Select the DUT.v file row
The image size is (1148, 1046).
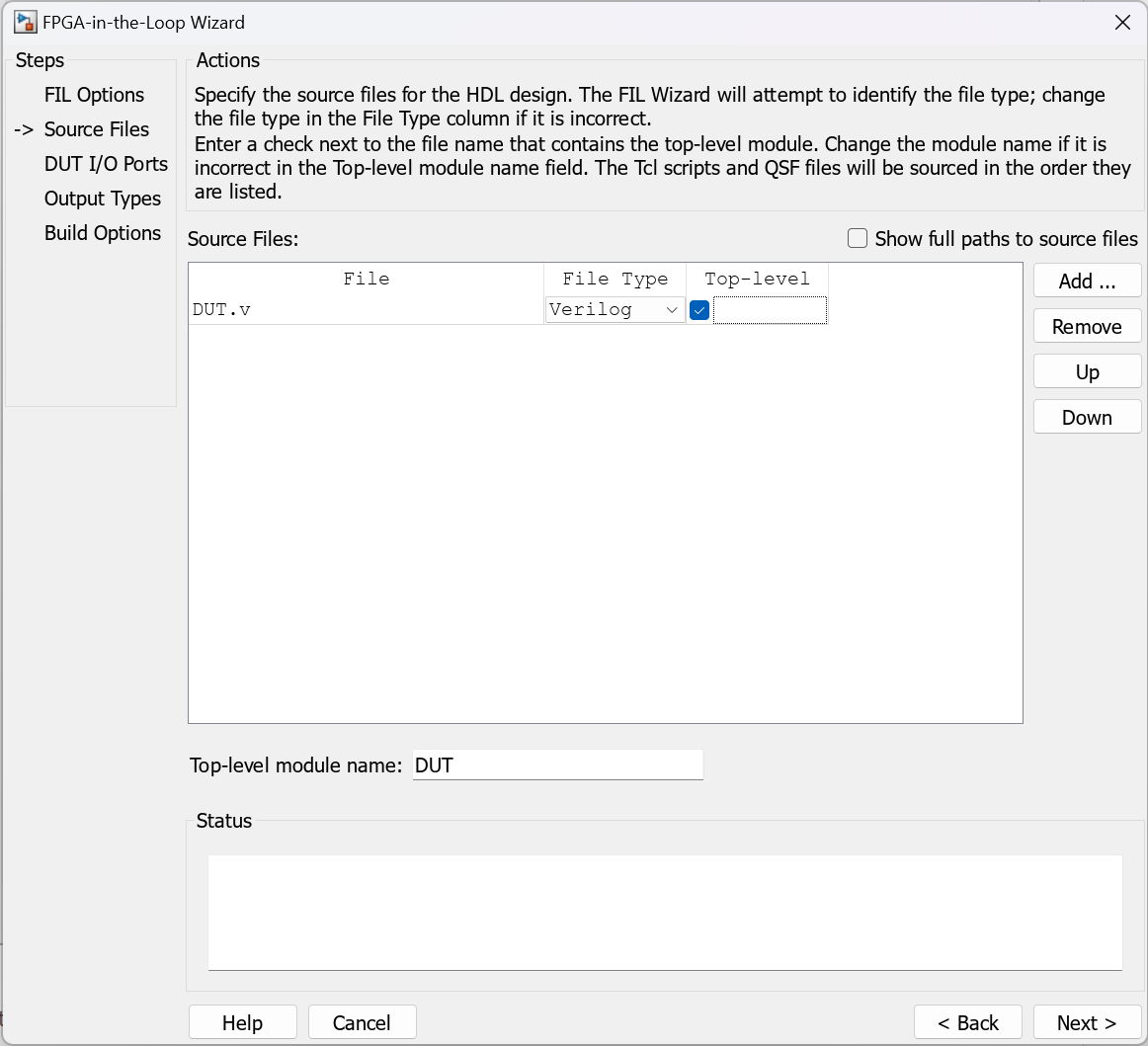[x=366, y=310]
